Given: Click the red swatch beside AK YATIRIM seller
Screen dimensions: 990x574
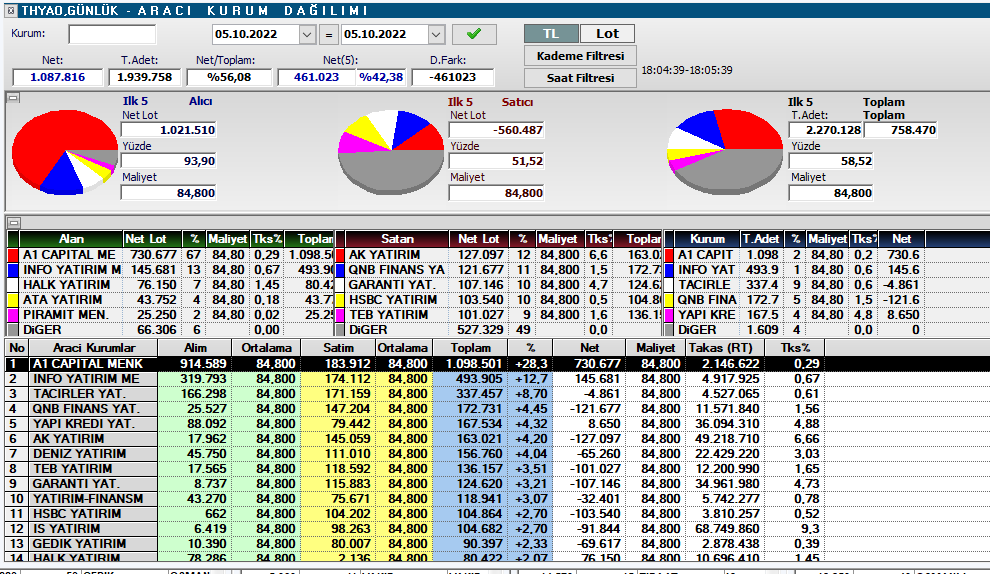Looking at the screenshot, I should tap(340, 255).
